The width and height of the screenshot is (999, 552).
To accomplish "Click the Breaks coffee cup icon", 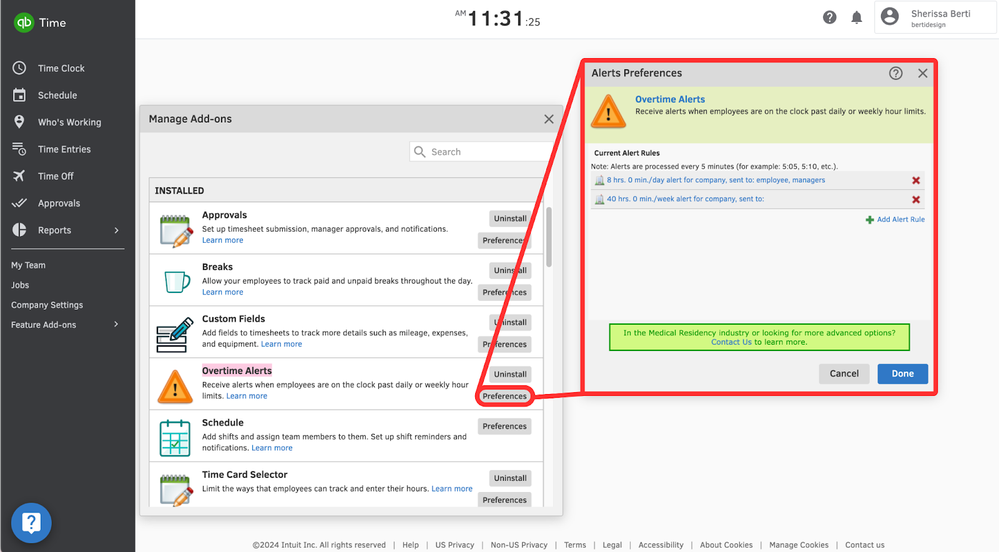I will pos(176,281).
